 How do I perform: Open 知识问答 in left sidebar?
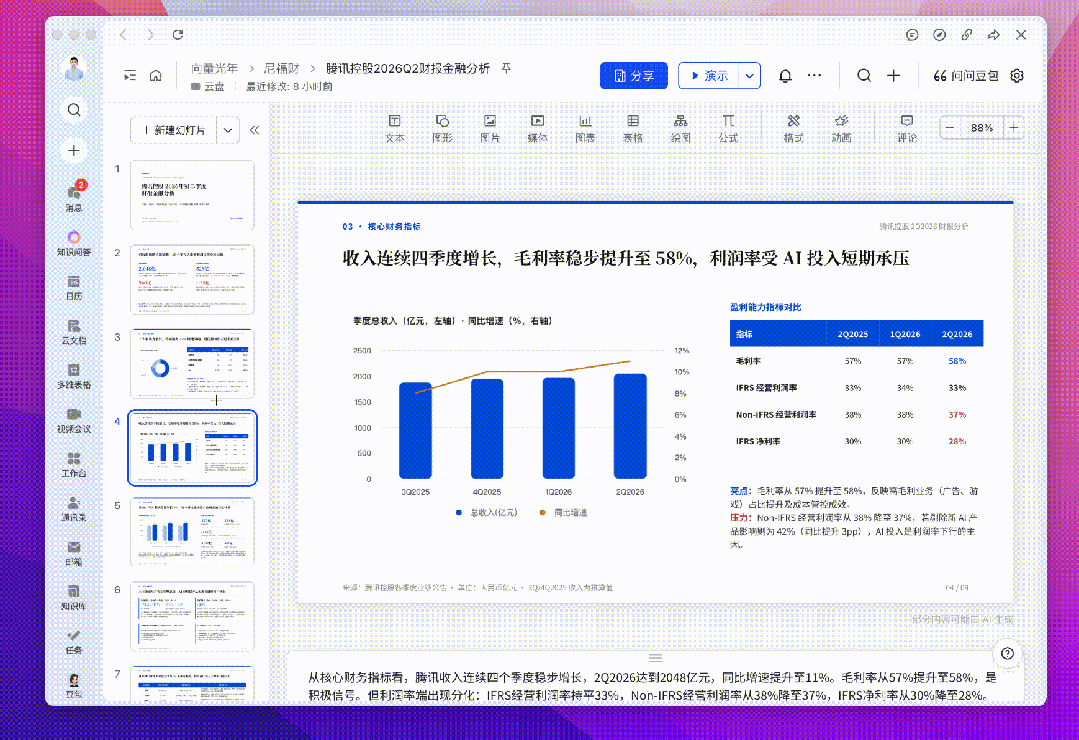coord(74,243)
